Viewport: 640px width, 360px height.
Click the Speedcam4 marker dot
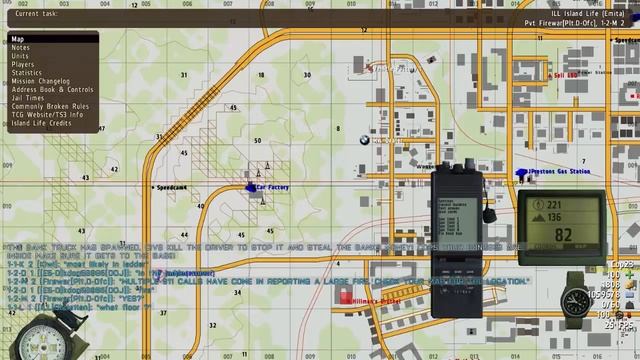[x=153, y=188]
